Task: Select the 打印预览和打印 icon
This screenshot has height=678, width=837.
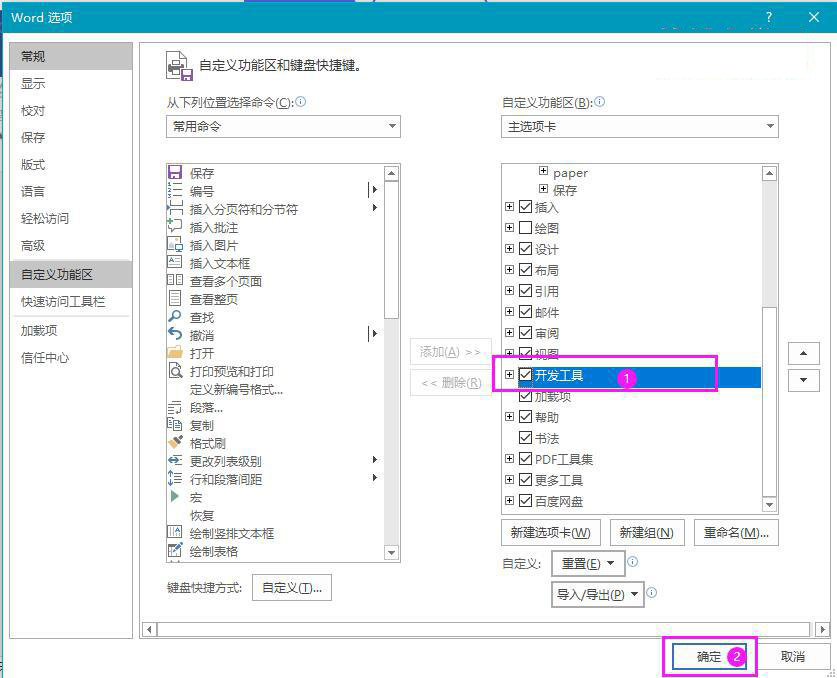Action: pos(175,369)
